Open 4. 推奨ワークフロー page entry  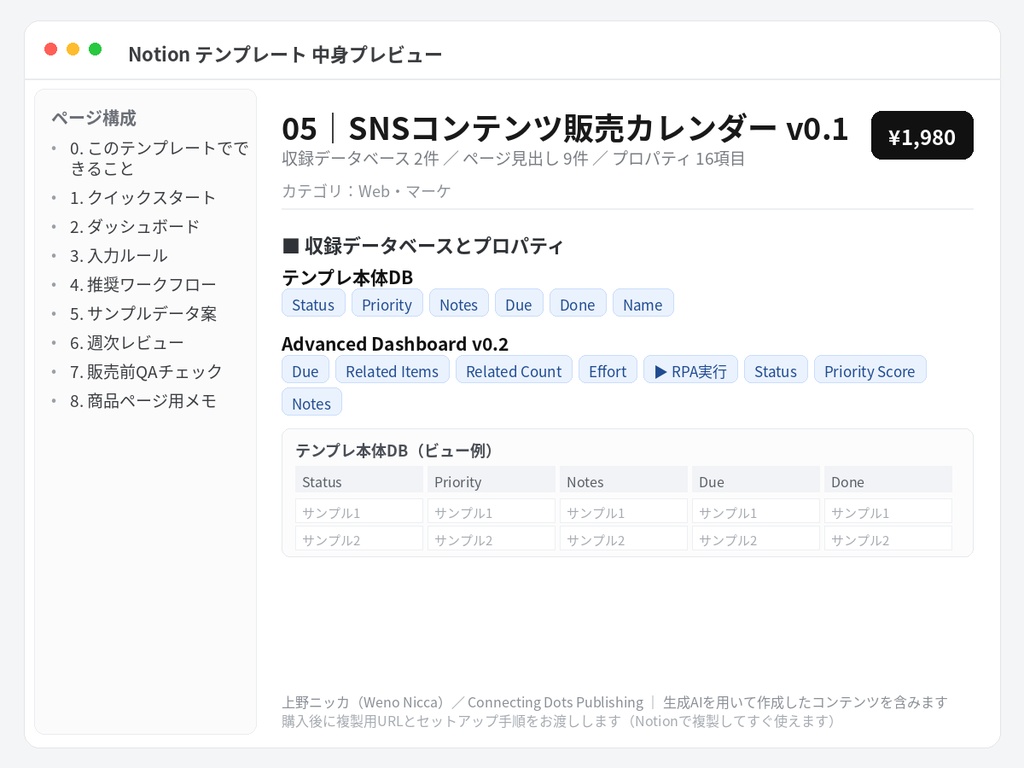[142, 285]
